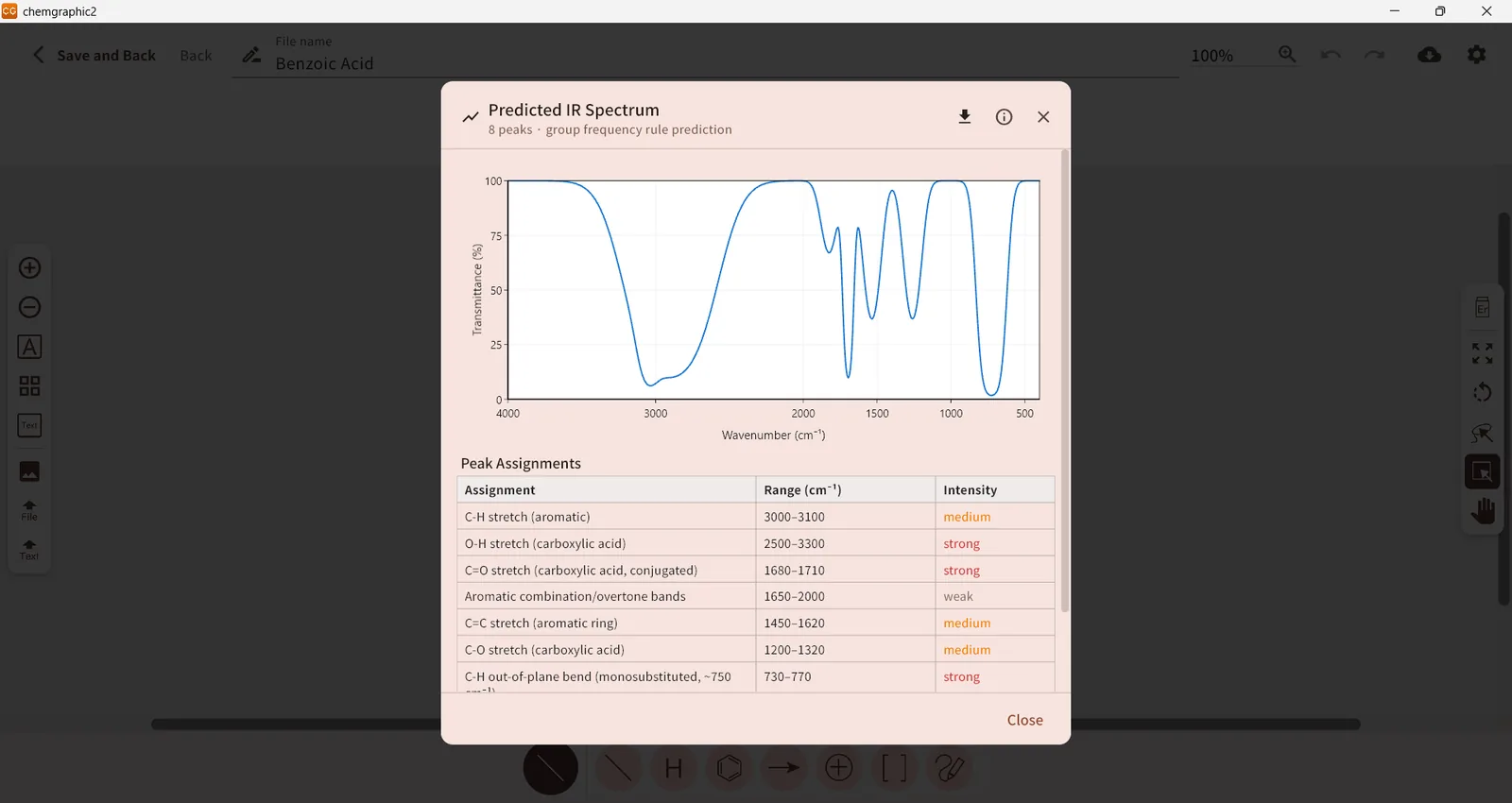Click the zoom in plus icon in left sidebar
Image resolution: width=1512 pixels, height=803 pixels.
[29, 268]
